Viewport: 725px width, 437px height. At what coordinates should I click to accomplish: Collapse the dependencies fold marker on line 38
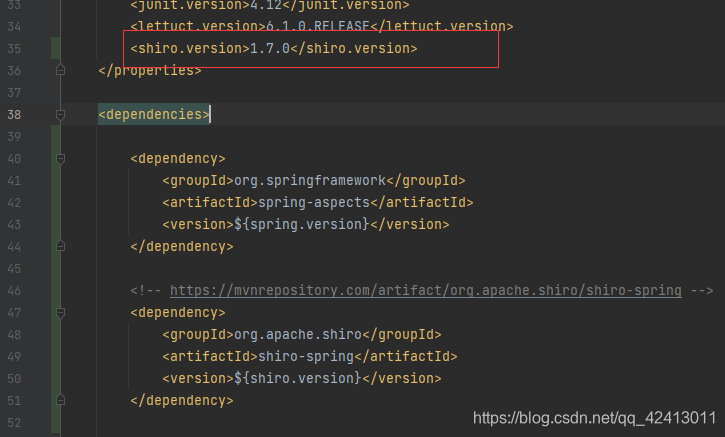tap(60, 114)
